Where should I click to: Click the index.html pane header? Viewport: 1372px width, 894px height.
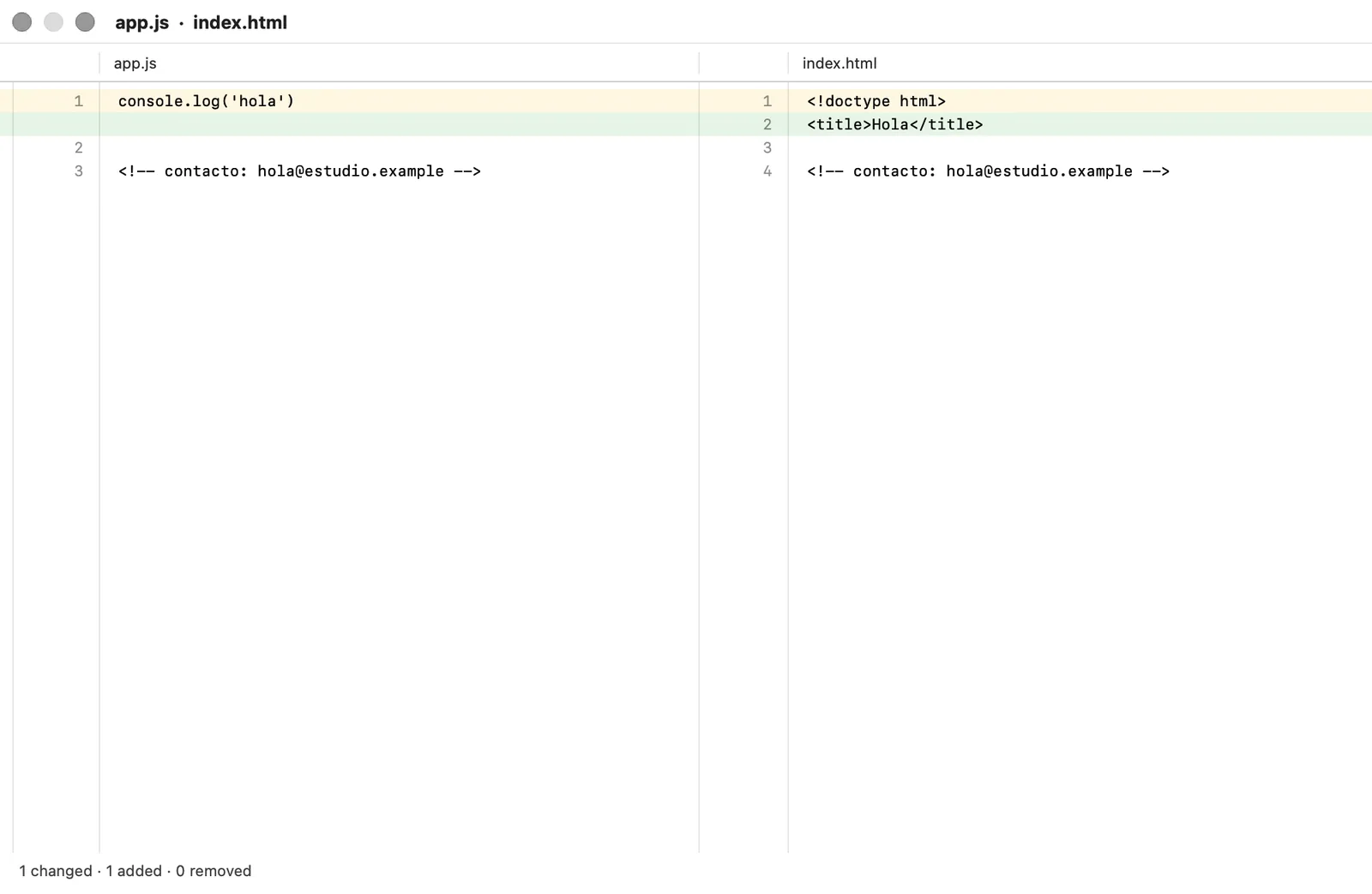point(839,63)
